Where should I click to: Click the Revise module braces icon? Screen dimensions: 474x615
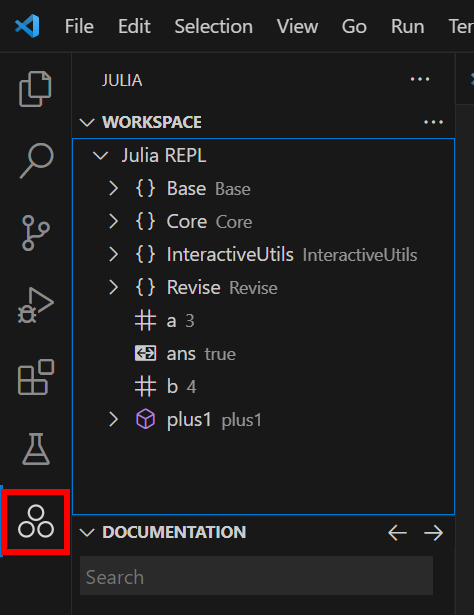pyautogui.click(x=145, y=287)
